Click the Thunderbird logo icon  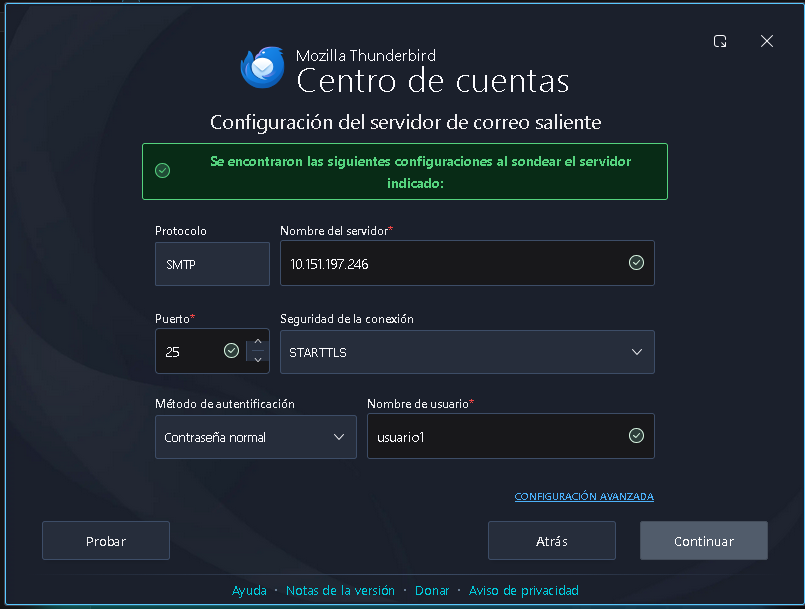tap(263, 67)
